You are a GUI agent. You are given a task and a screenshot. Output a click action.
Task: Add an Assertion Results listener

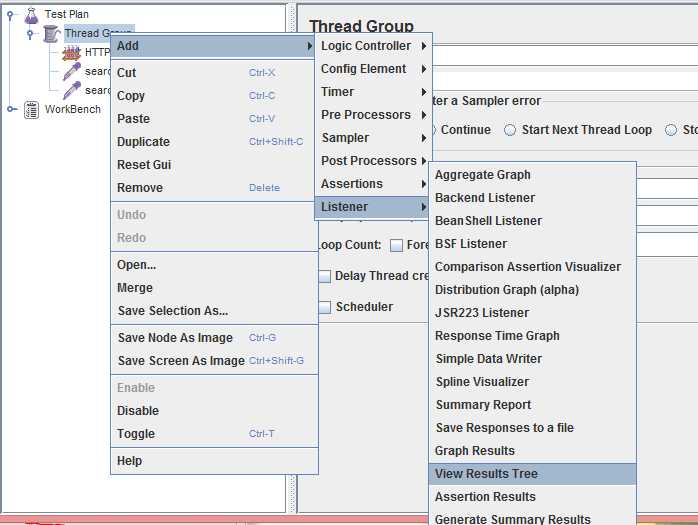click(532, 497)
